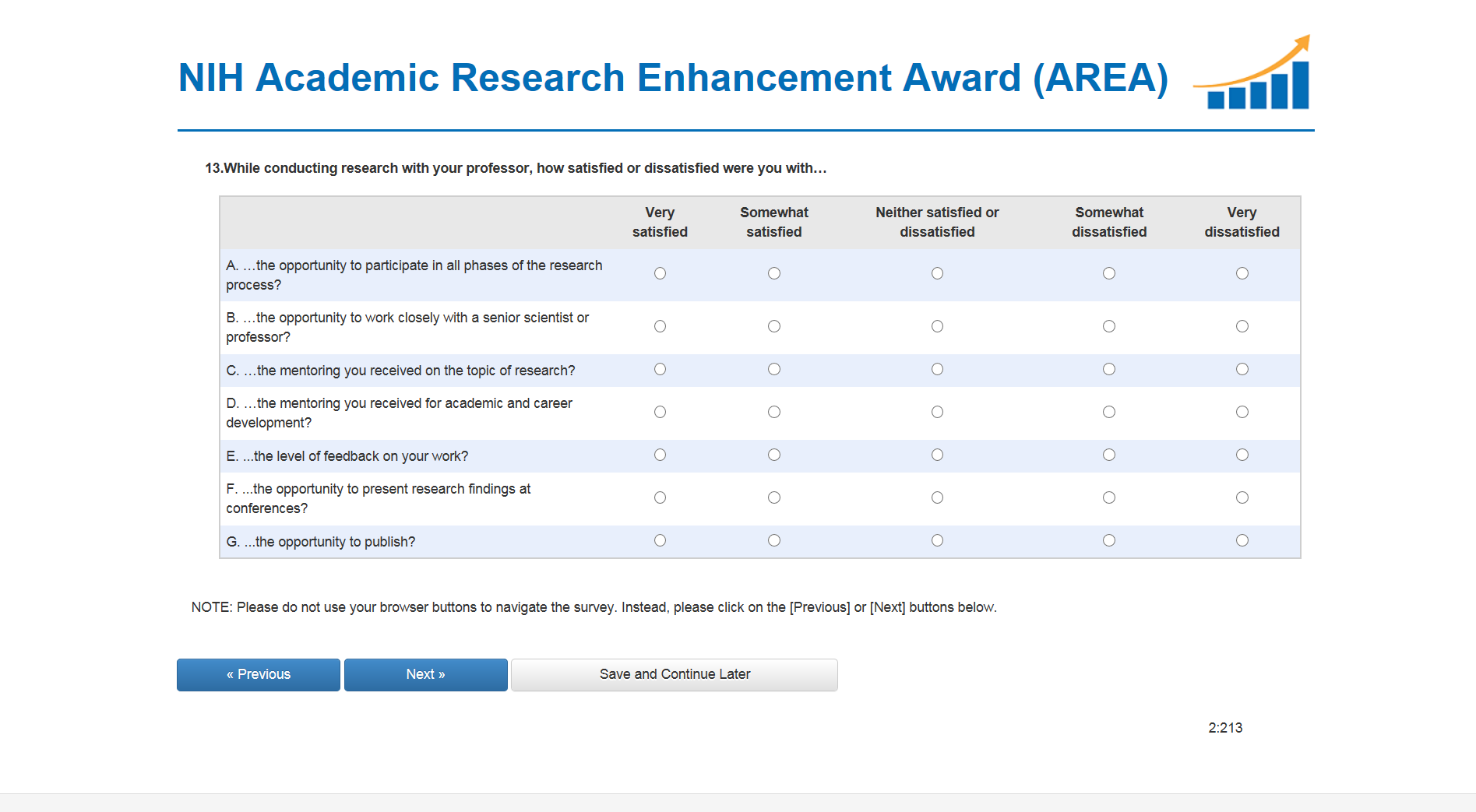
Task: Select Somewhat satisfied for row A research process
Action: (x=773, y=273)
